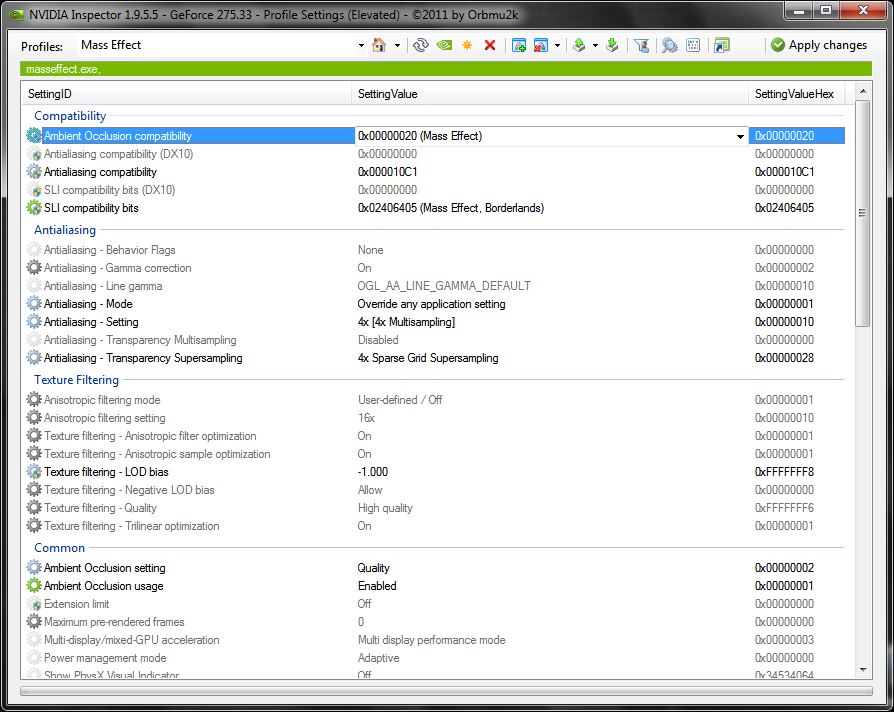Click the 'High quality' texture filtering value
The image size is (894, 712).
click(x=385, y=507)
